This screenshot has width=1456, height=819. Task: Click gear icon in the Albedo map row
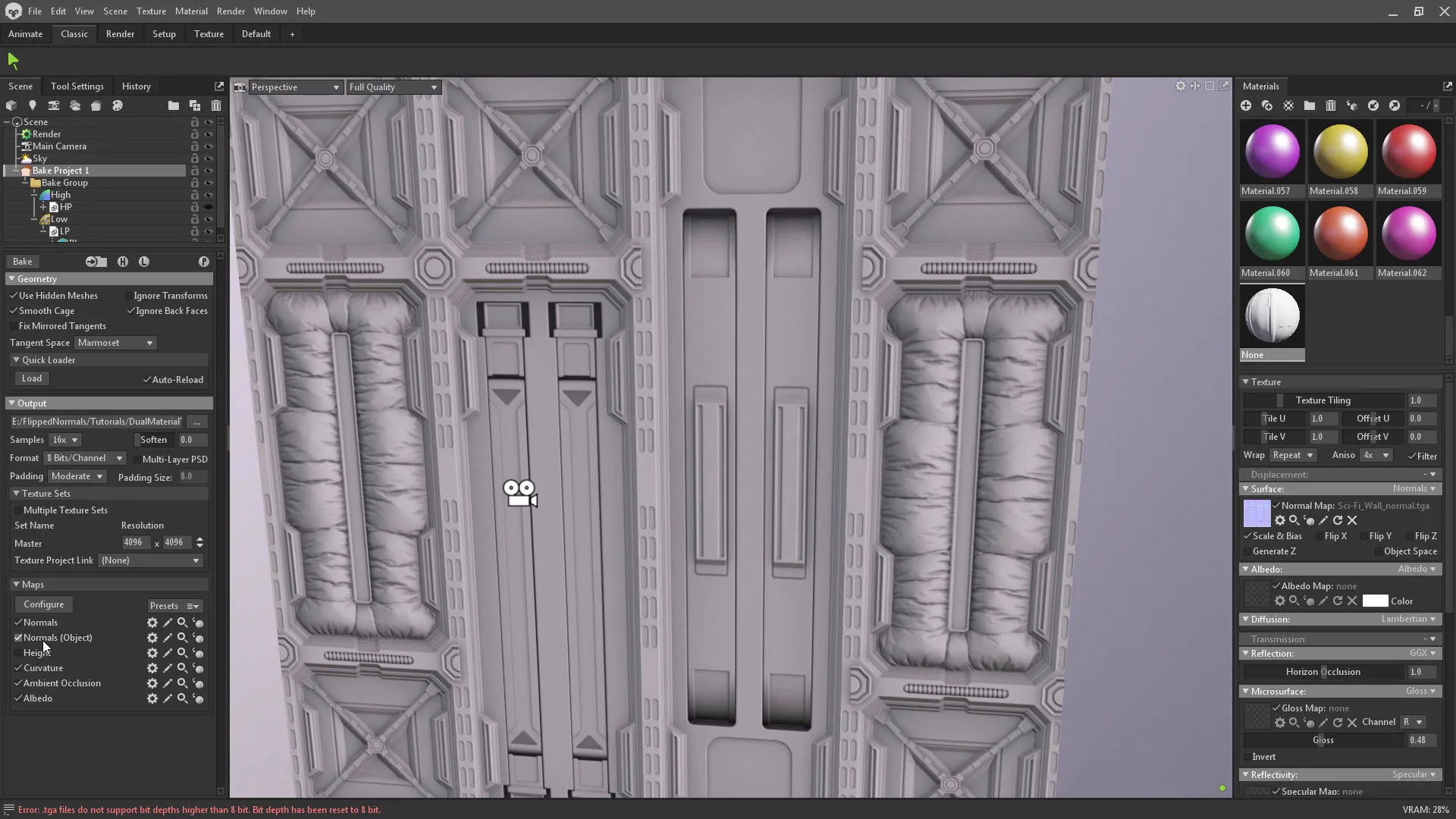(x=152, y=698)
